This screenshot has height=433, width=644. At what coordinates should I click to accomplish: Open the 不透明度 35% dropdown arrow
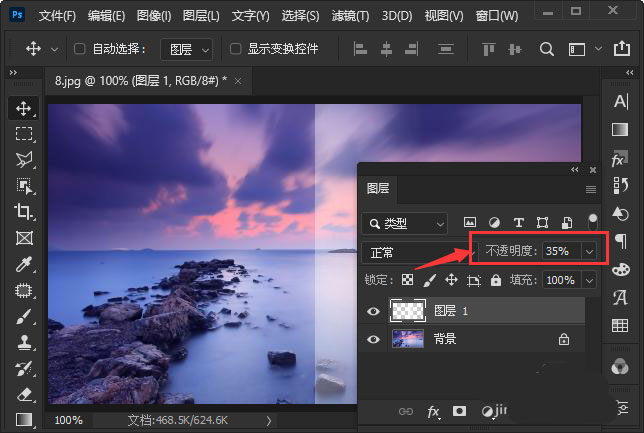589,252
